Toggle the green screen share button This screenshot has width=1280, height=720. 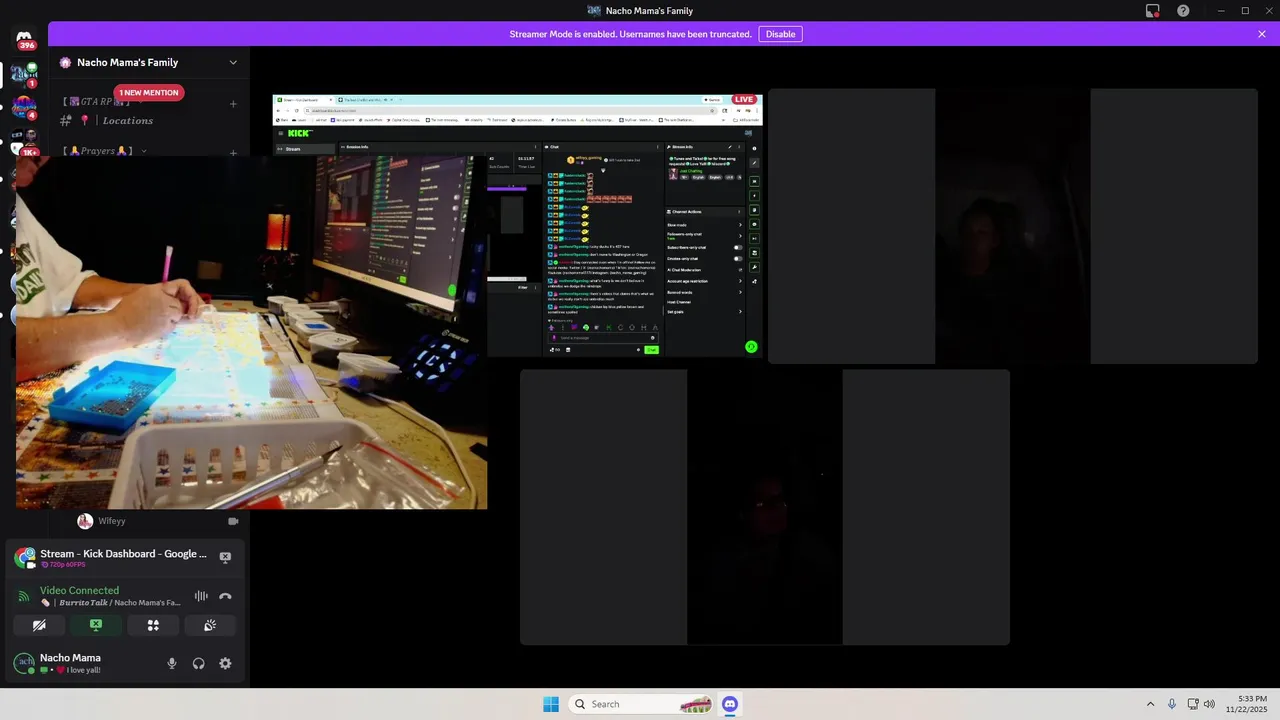click(x=96, y=625)
